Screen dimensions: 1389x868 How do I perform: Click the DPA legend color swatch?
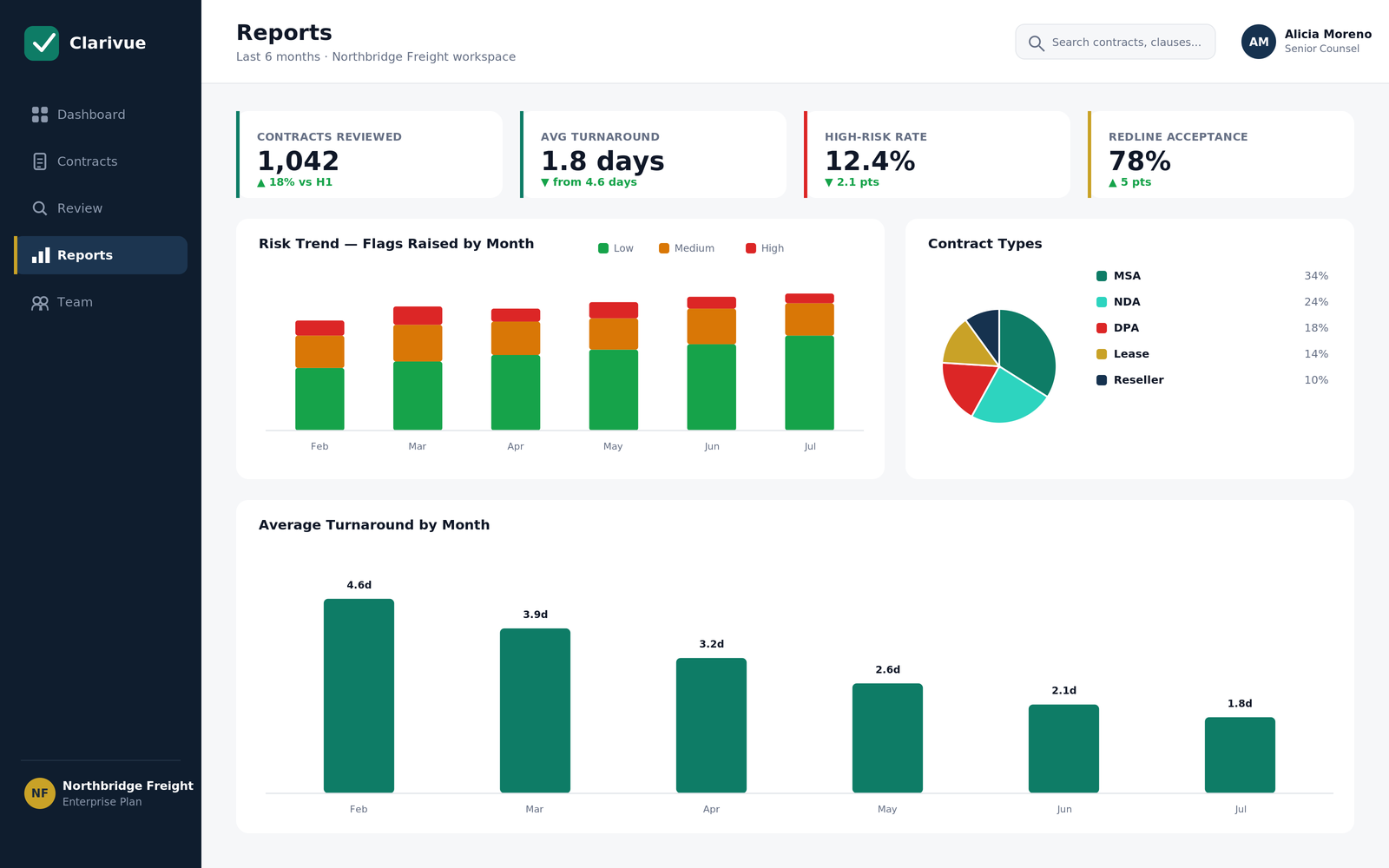tap(1102, 328)
